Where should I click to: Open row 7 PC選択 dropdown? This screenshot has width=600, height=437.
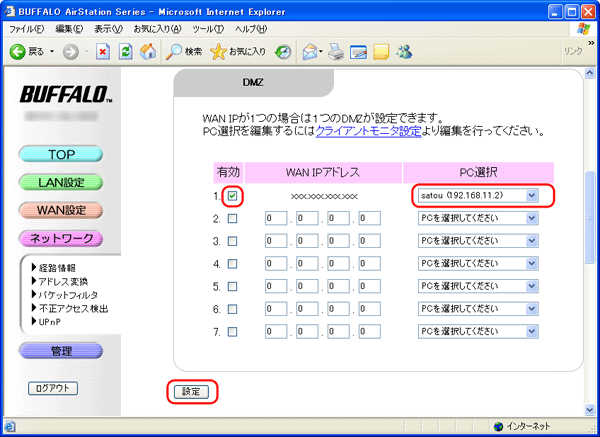[478, 331]
